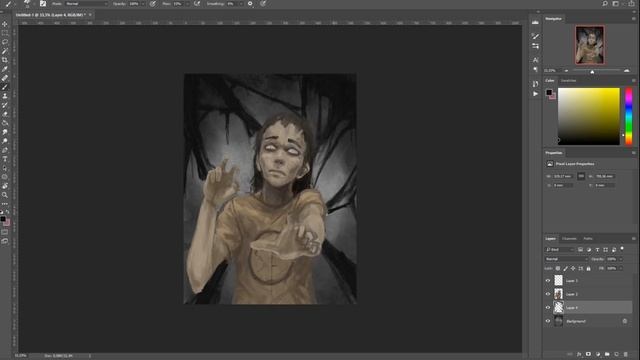The width and height of the screenshot is (640, 360).
Task: Switch to the Swatches tab
Action: (x=568, y=81)
